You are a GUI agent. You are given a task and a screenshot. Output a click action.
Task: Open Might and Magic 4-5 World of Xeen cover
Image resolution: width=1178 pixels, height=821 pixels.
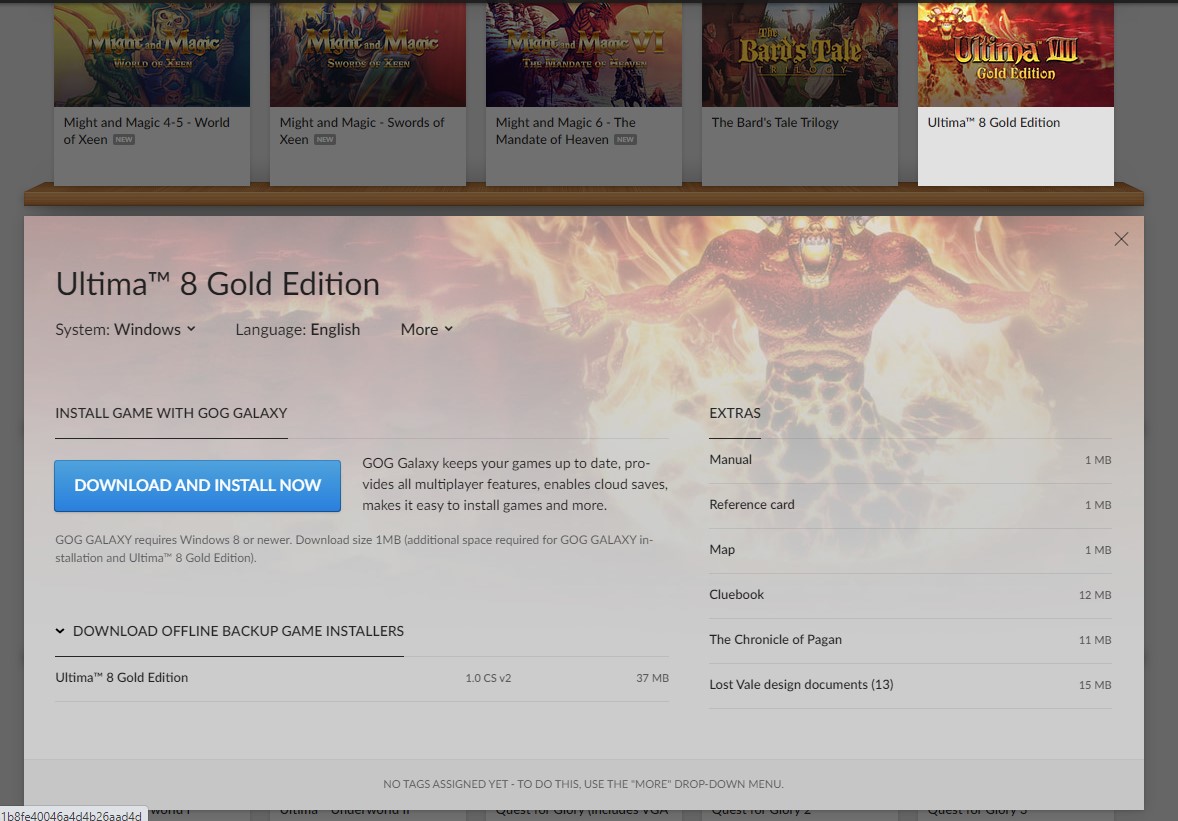click(x=152, y=54)
